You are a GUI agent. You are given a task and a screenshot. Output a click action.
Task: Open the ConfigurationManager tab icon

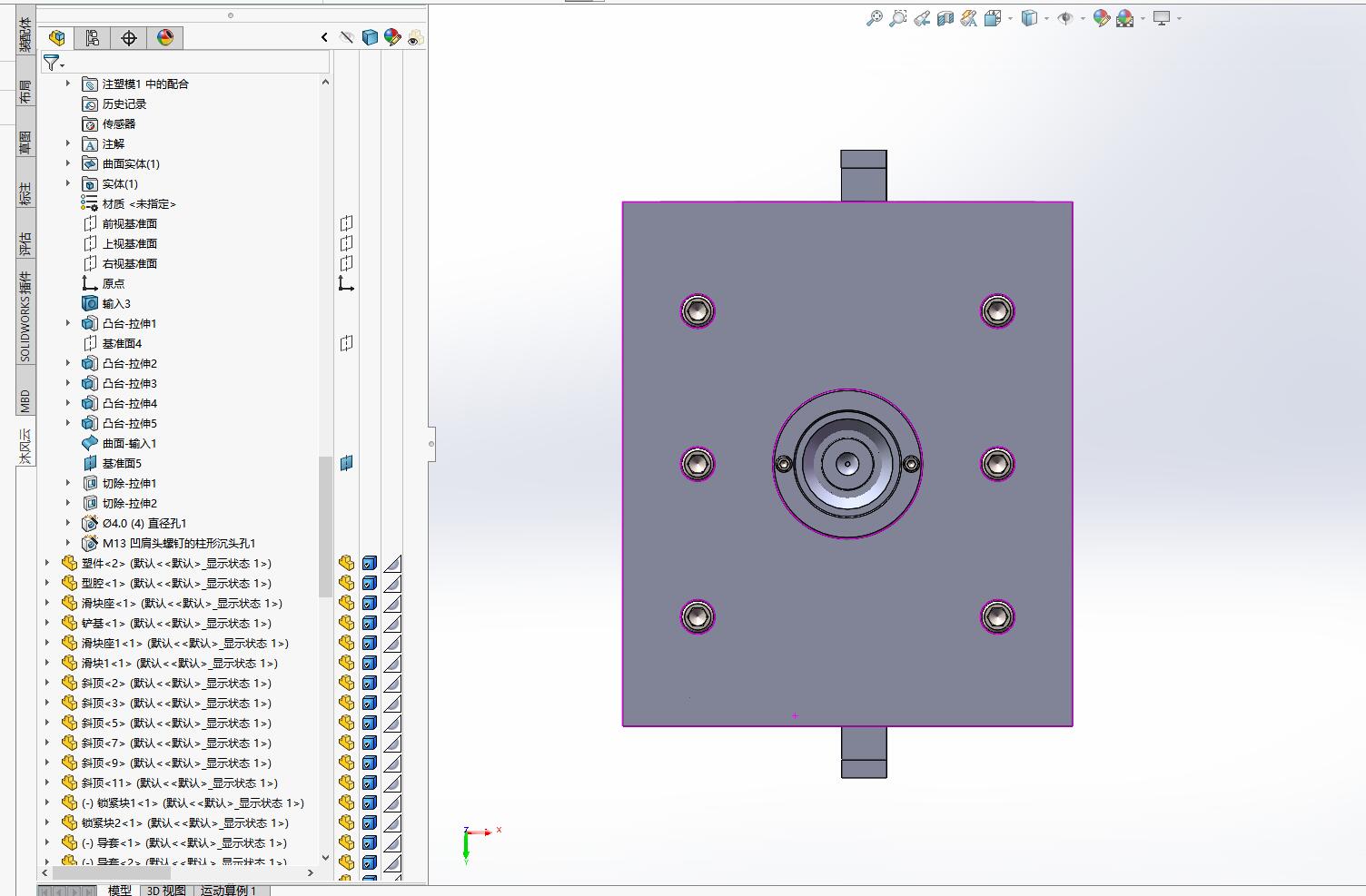pyautogui.click(x=93, y=37)
